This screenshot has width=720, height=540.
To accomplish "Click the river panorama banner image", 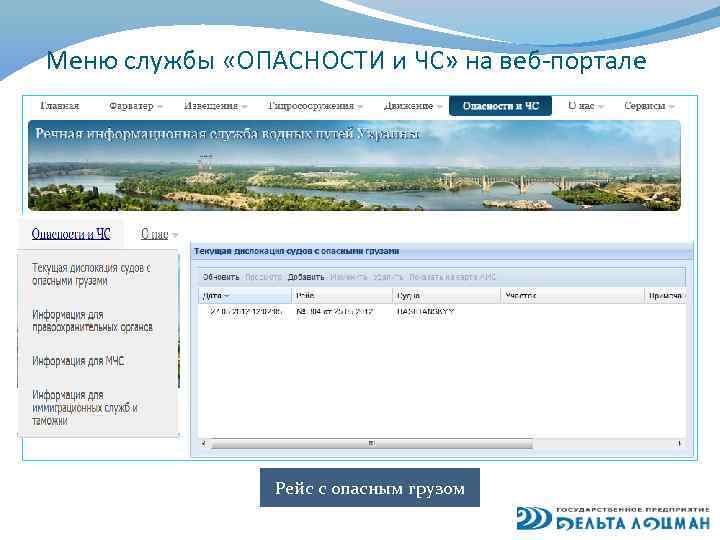I will pos(354,165).
